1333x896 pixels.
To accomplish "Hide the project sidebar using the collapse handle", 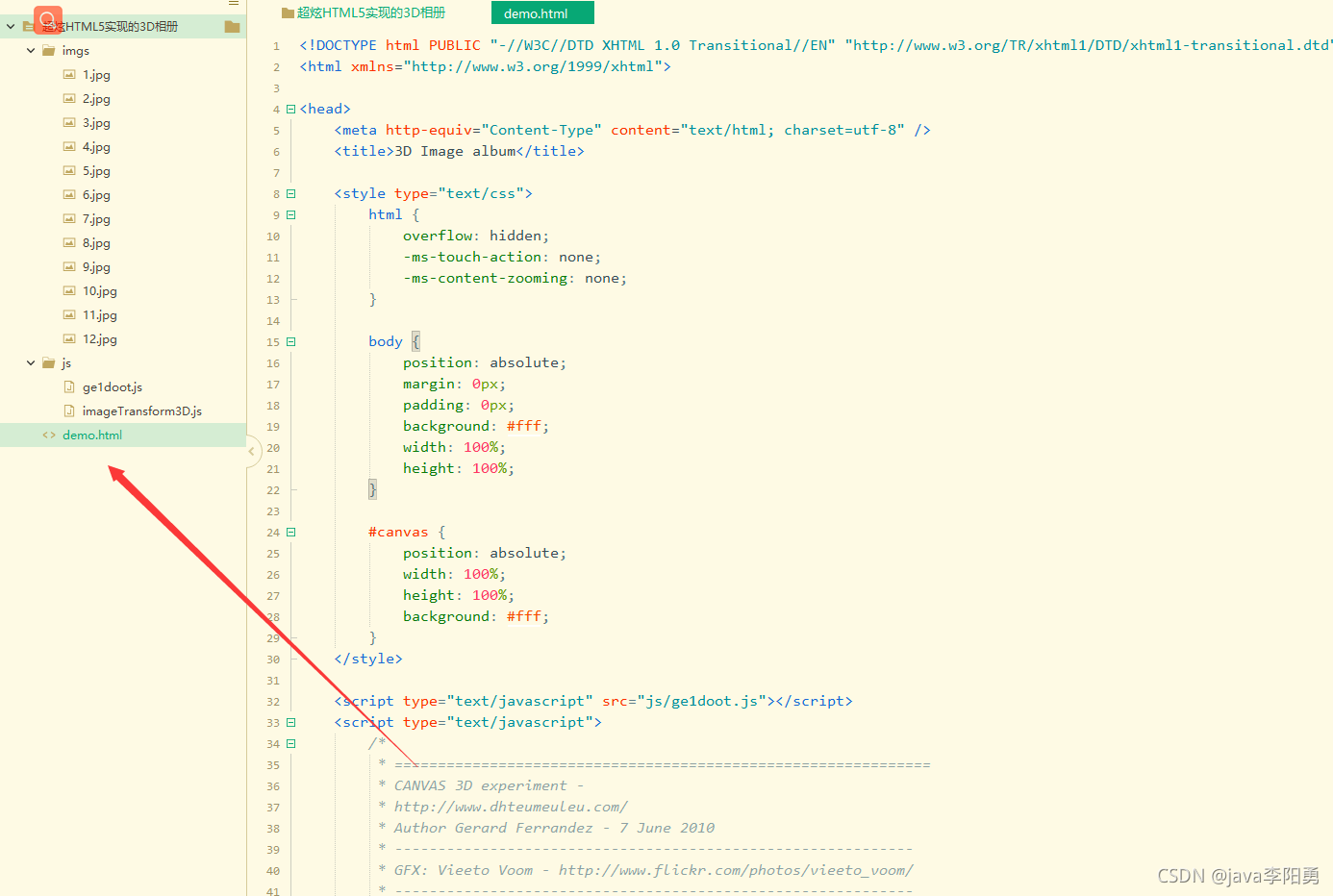I will [252, 450].
